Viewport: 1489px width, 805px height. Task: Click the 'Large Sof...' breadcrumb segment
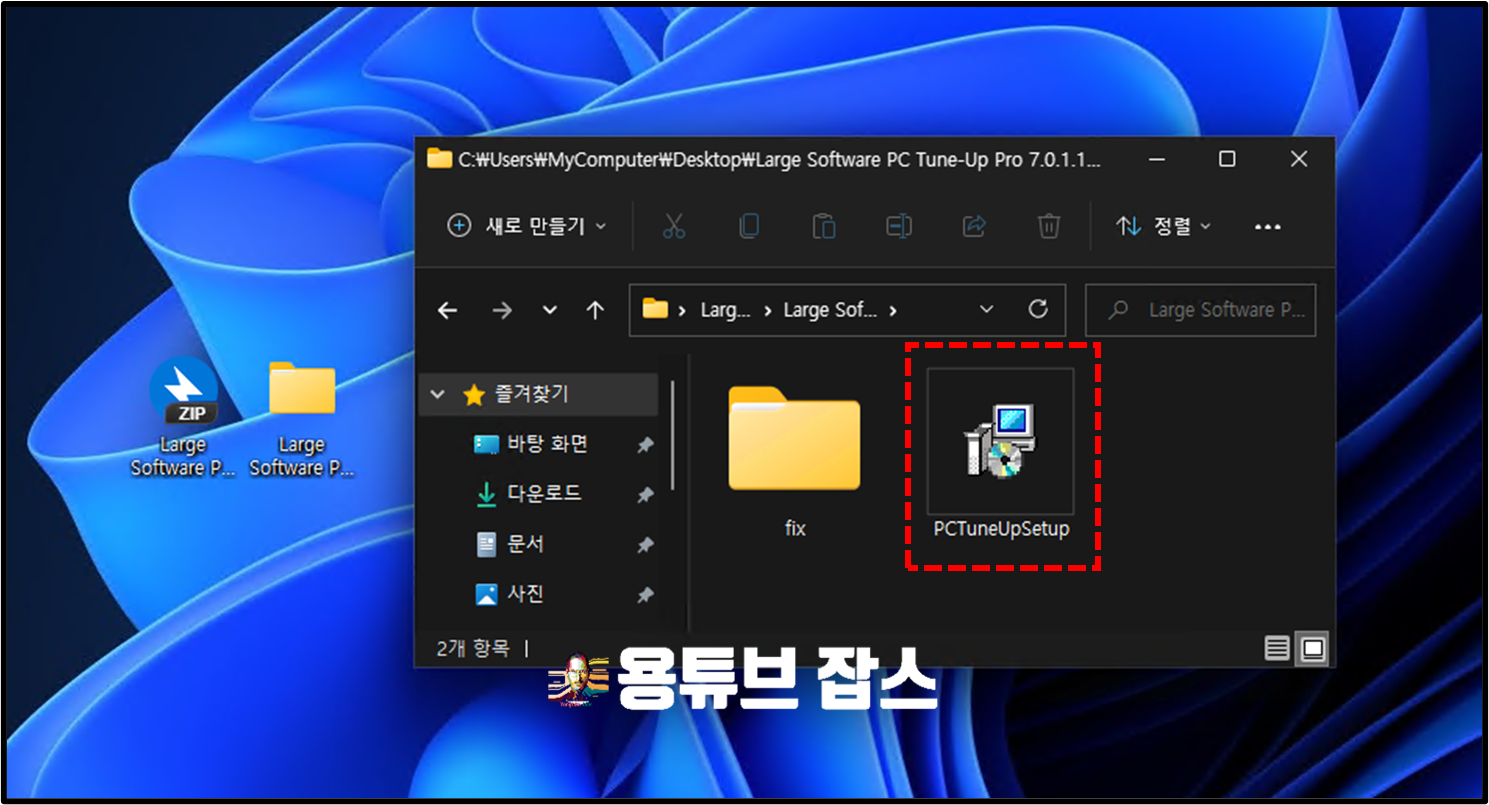tap(830, 310)
